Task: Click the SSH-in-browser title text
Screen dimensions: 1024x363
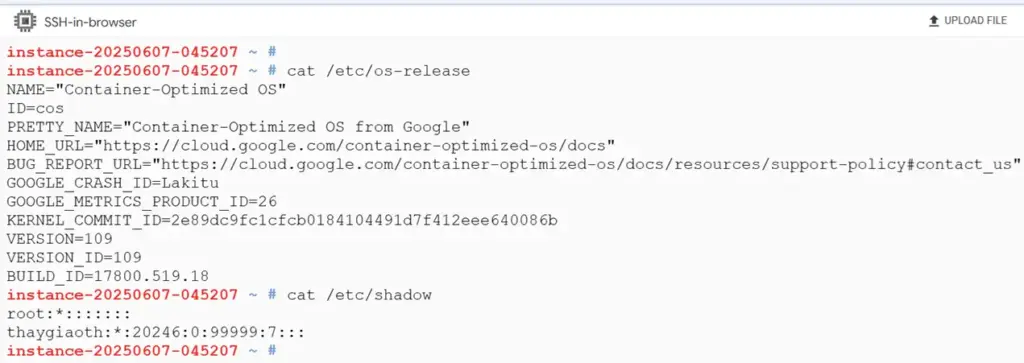Action: 90,22
